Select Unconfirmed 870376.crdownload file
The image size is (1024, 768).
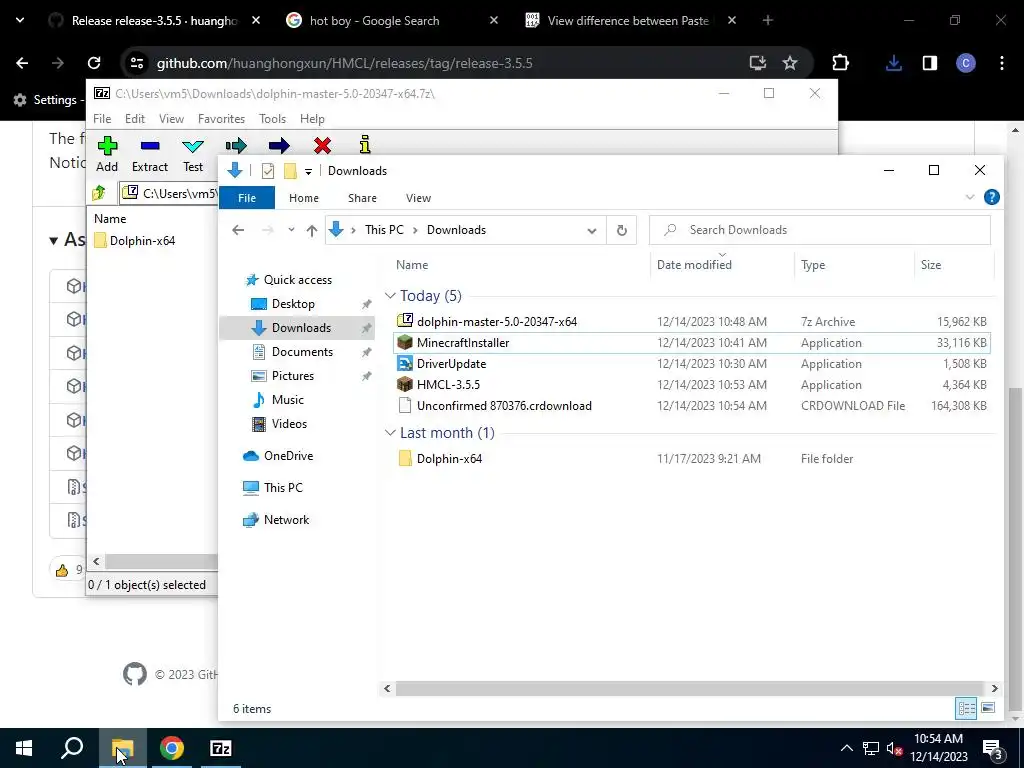692,406
